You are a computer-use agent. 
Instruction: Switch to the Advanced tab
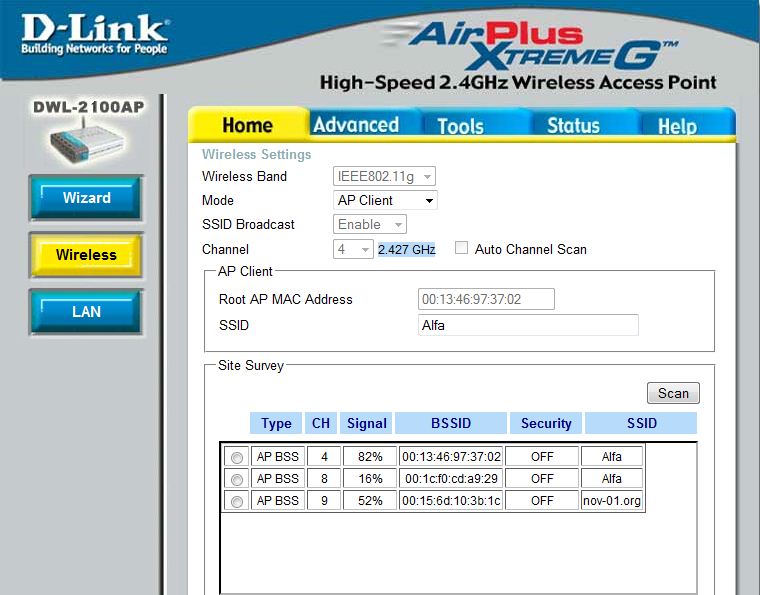356,125
